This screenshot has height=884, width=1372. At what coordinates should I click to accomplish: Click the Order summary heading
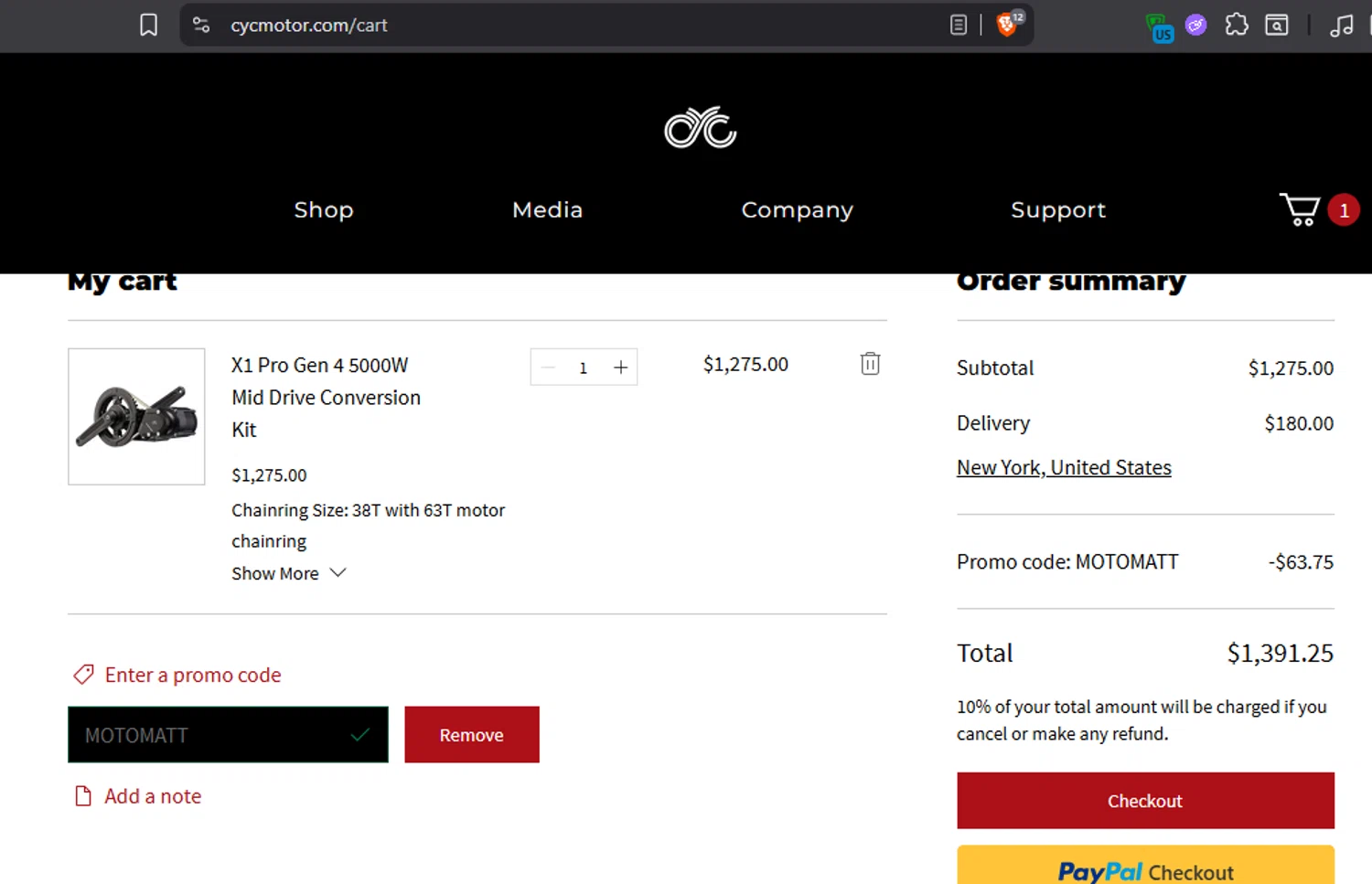pos(1071,281)
